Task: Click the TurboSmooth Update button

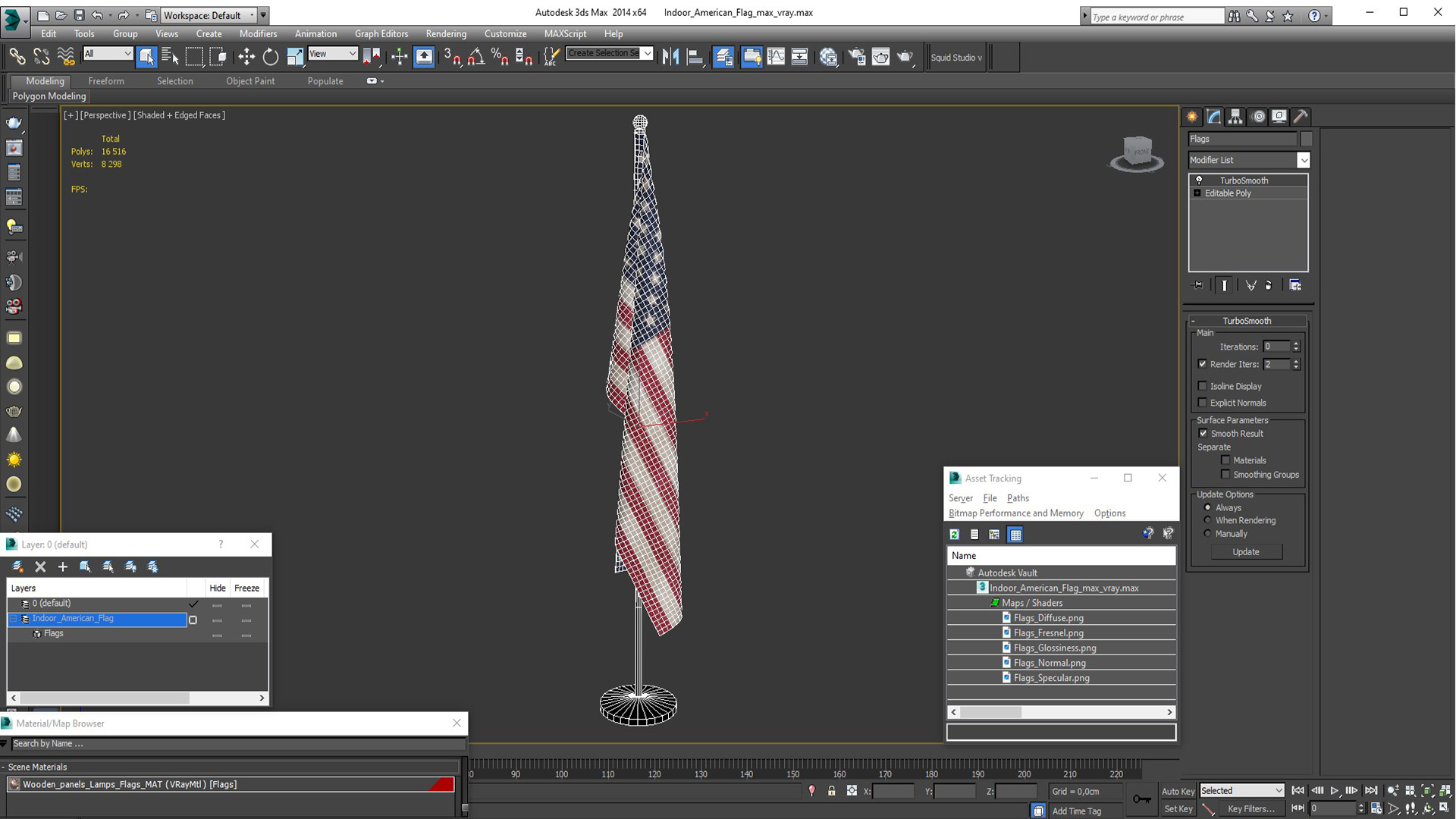Action: point(1246,551)
